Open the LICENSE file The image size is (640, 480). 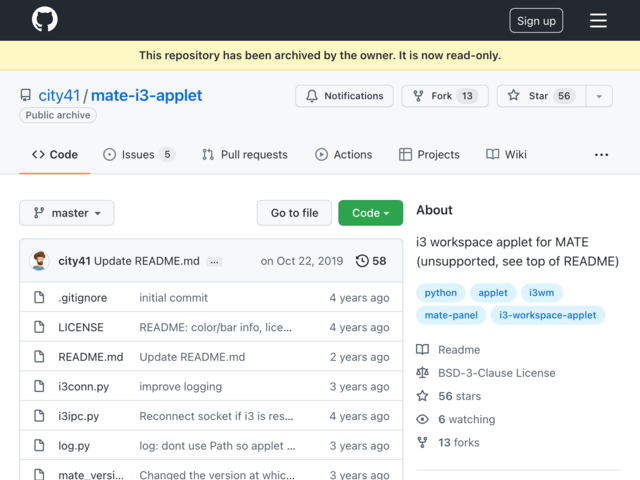(81, 327)
